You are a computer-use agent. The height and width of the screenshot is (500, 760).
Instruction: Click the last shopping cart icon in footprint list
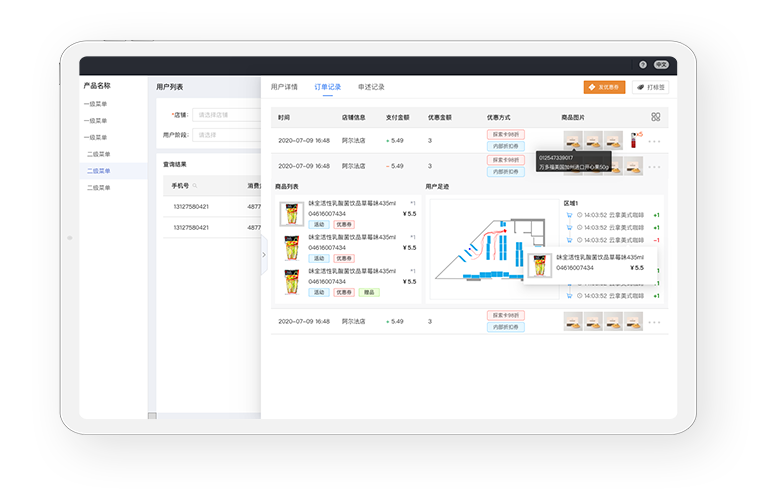click(569, 295)
